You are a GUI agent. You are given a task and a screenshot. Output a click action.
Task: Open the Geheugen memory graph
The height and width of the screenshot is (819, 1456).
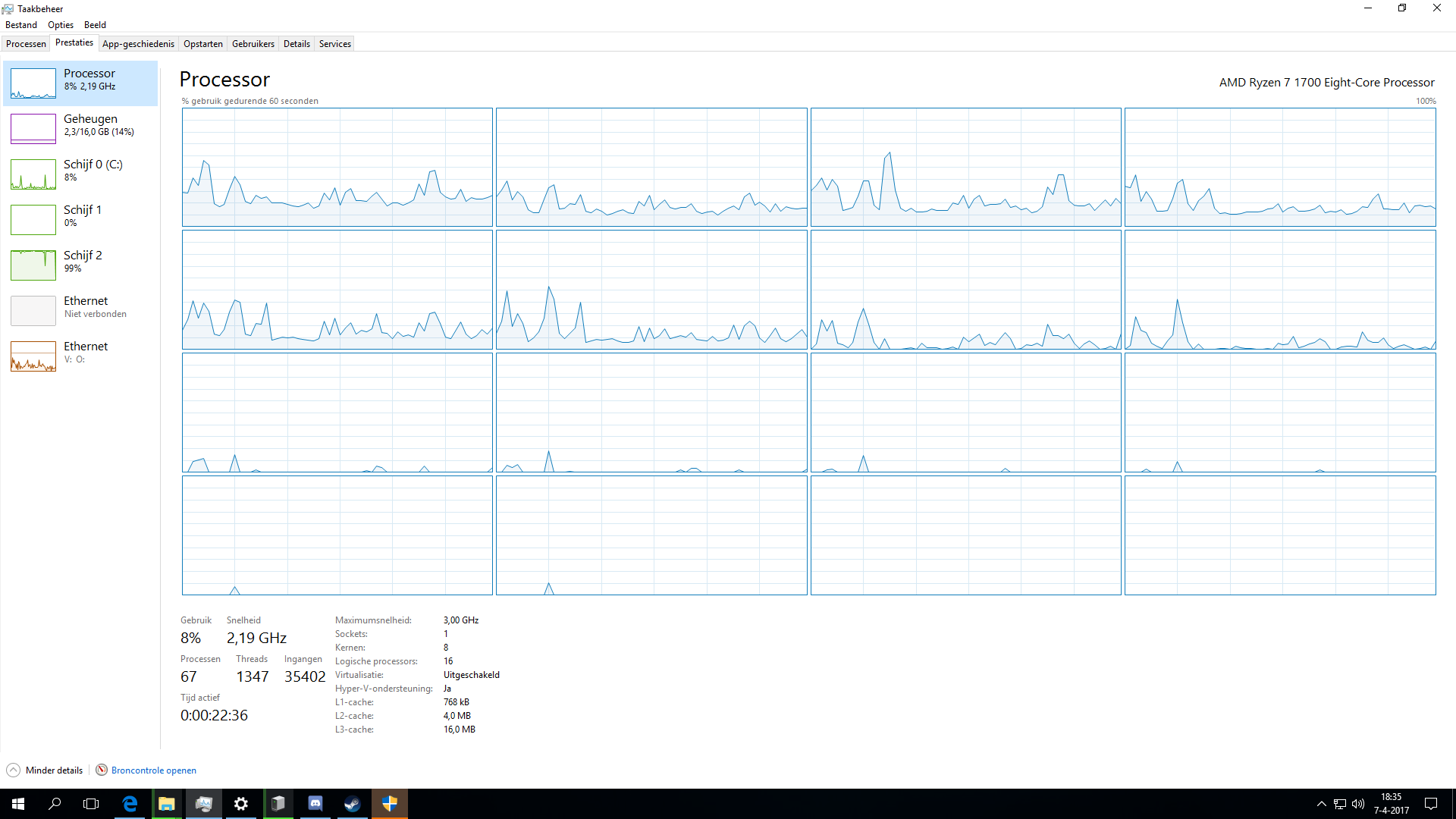tap(33, 129)
